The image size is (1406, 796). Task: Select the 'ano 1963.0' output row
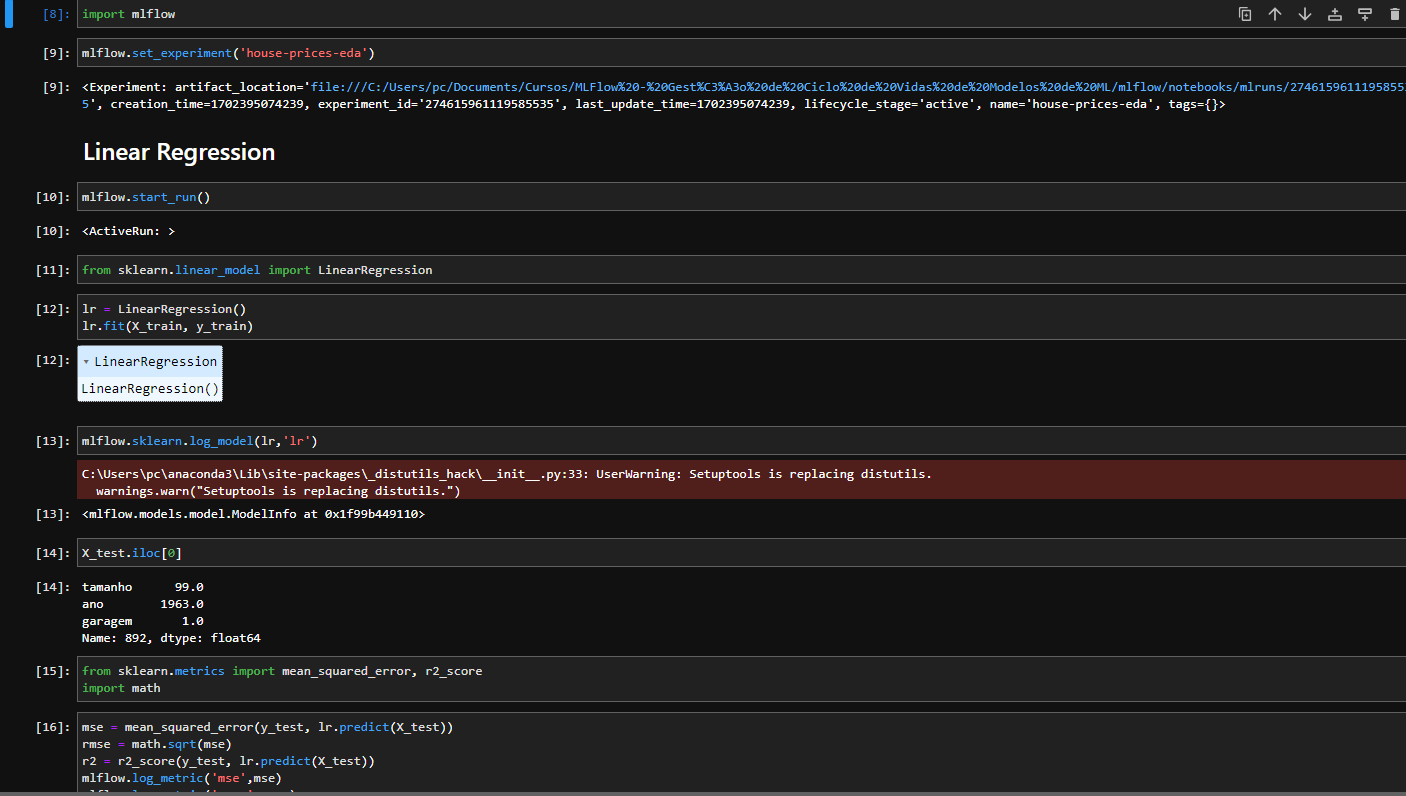click(143, 604)
